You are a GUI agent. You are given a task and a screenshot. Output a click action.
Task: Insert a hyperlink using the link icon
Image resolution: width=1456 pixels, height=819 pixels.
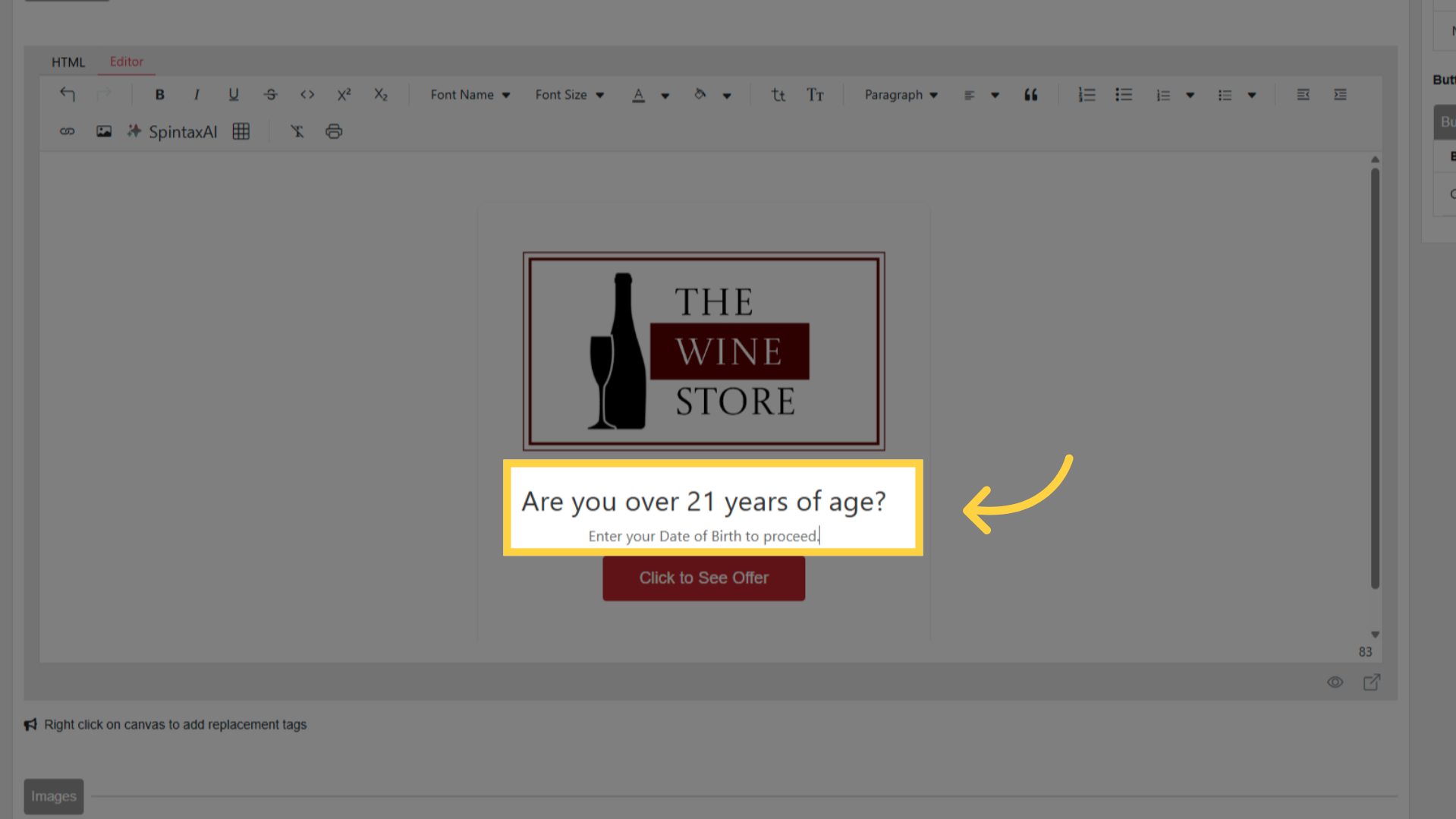pyautogui.click(x=68, y=131)
